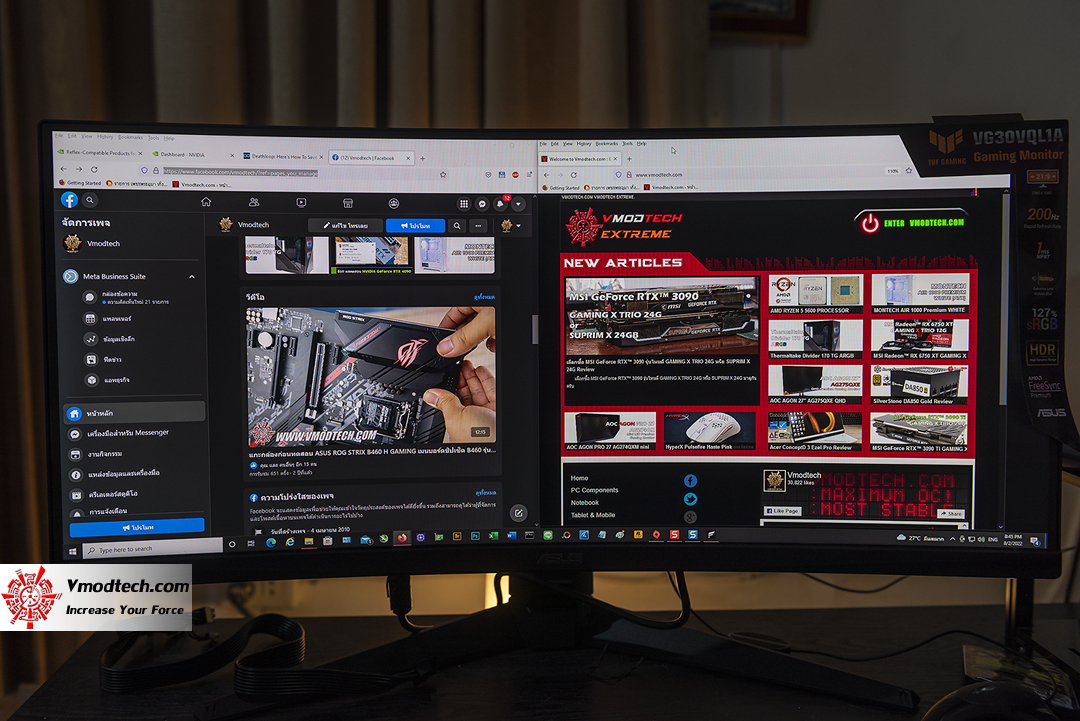Screen dimensions: 1080x721
Task: Open the History menu in the Facebook window
Action: [x=105, y=136]
